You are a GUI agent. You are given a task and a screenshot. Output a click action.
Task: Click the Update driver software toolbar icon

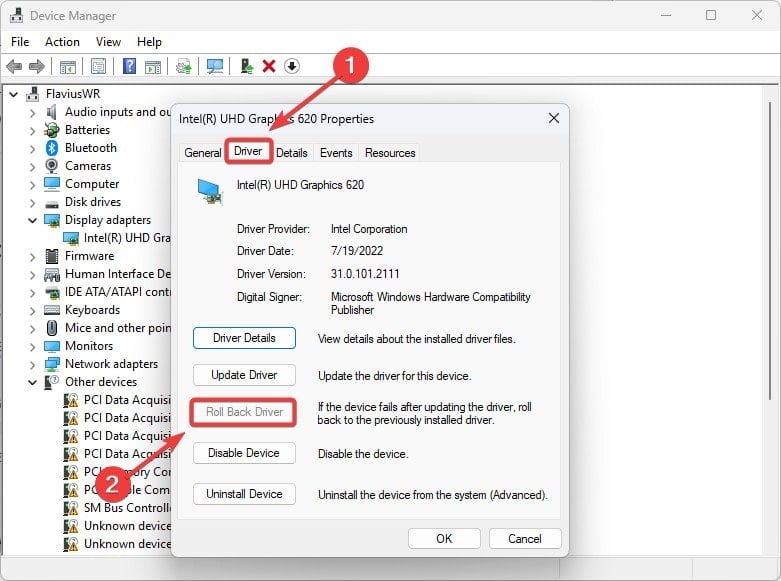click(183, 66)
